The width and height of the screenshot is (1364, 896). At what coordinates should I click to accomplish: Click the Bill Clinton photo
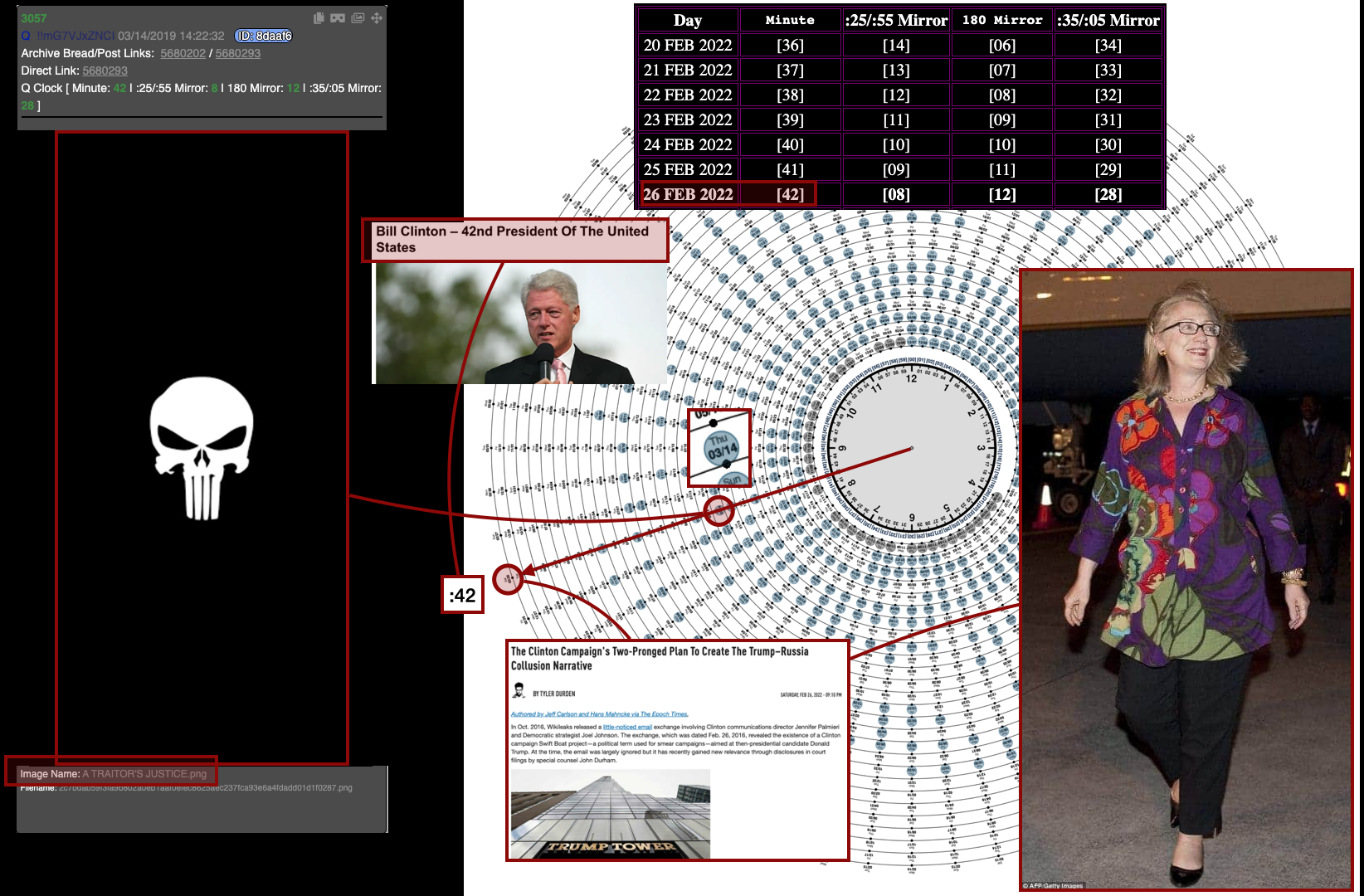pyautogui.click(x=521, y=324)
